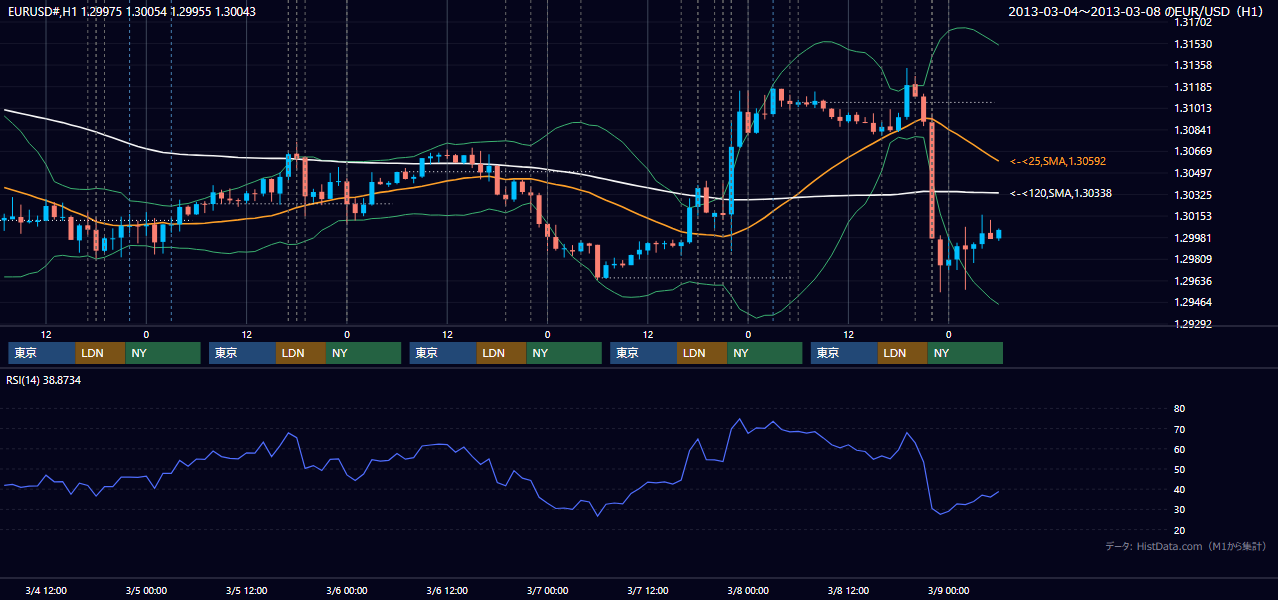Select the LDN session box for March 4

(101, 353)
